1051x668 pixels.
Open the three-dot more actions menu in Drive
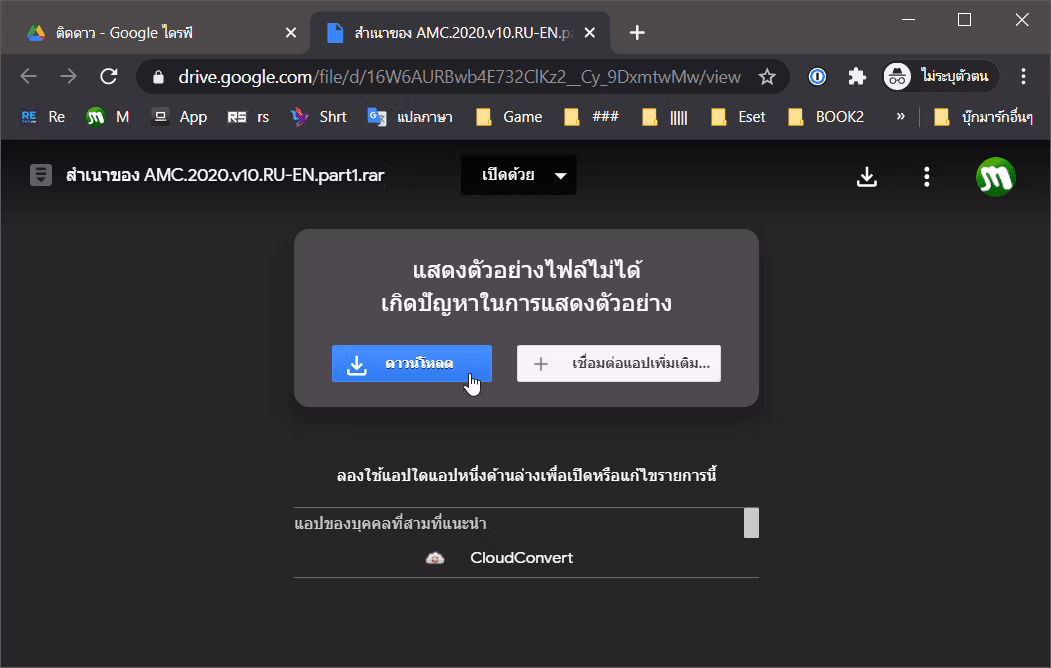click(x=926, y=177)
